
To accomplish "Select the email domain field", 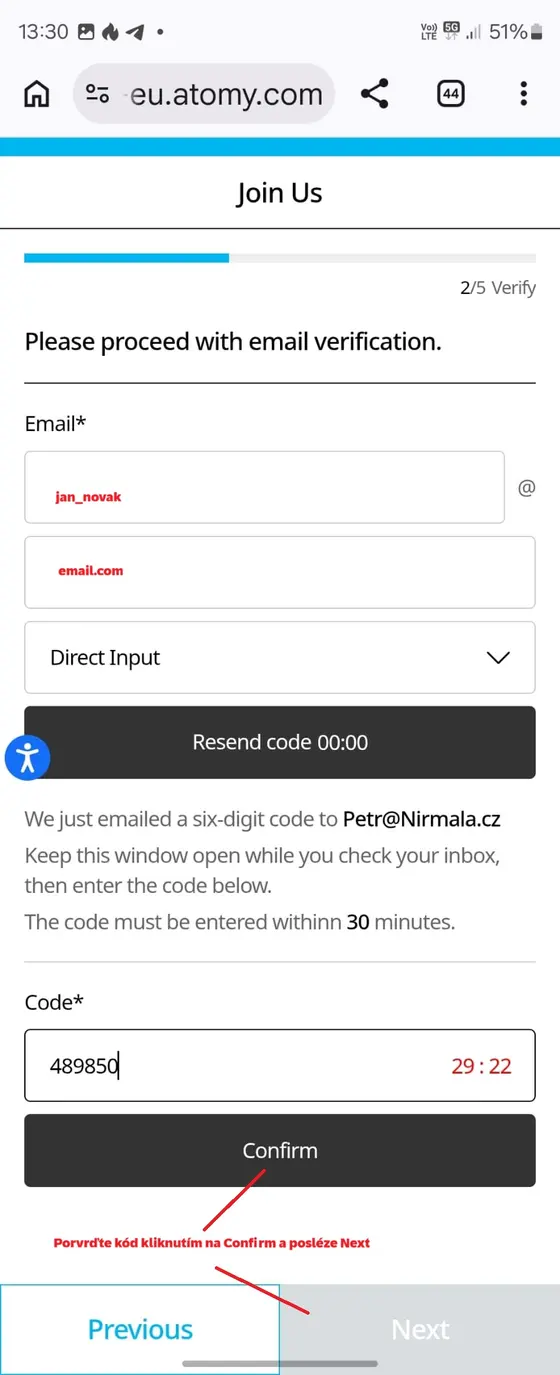I will pyautogui.click(x=280, y=572).
